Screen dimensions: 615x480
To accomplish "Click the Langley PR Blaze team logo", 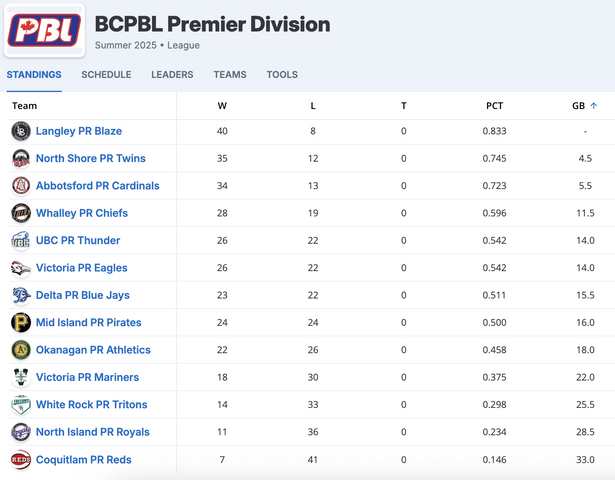I will tap(21, 131).
